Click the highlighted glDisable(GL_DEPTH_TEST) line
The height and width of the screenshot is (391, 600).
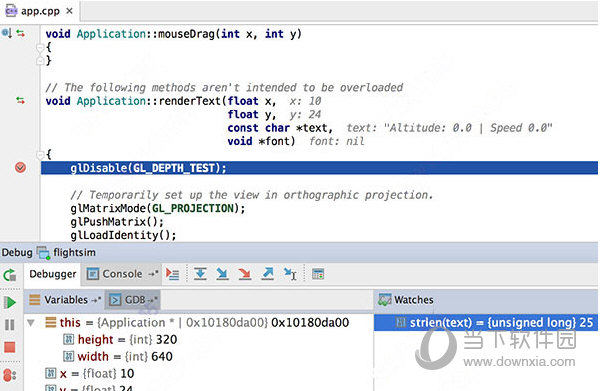point(319,168)
